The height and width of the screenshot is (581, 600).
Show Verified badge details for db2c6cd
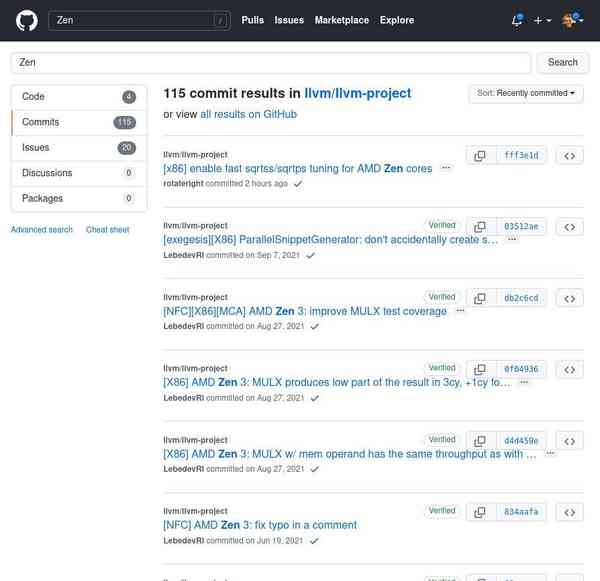442,297
